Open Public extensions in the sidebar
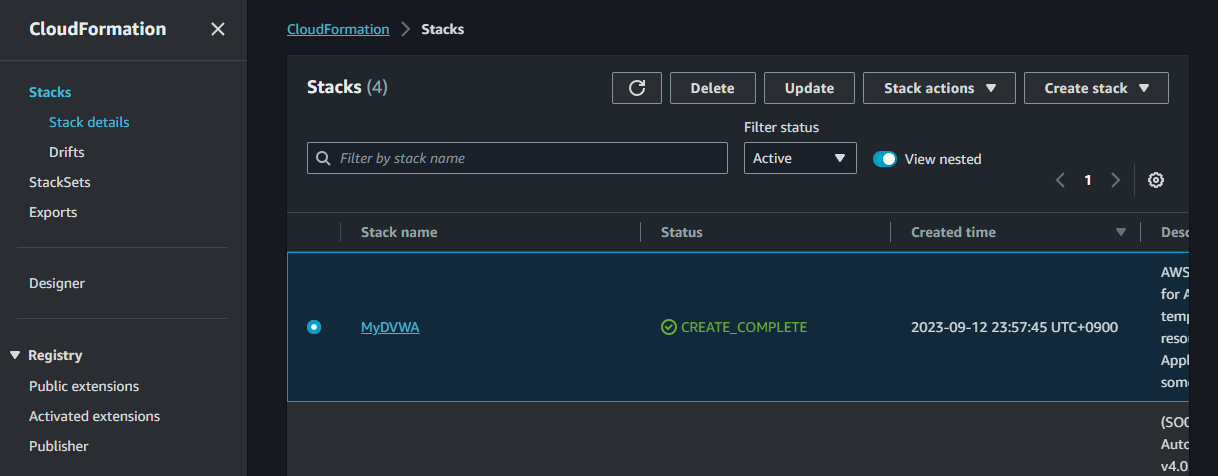 (84, 386)
